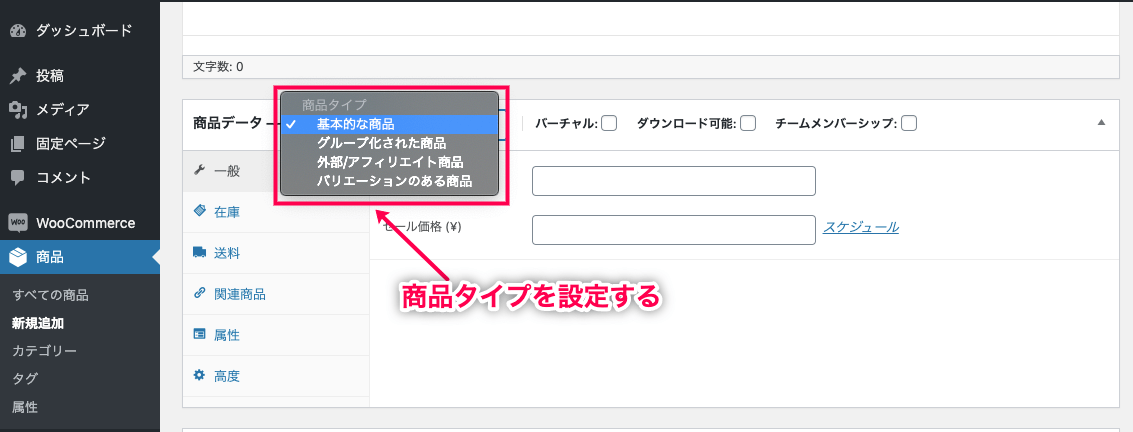Switch to the 関連商品 tab
Viewport: 1133px width, 432px height.
click(276, 294)
